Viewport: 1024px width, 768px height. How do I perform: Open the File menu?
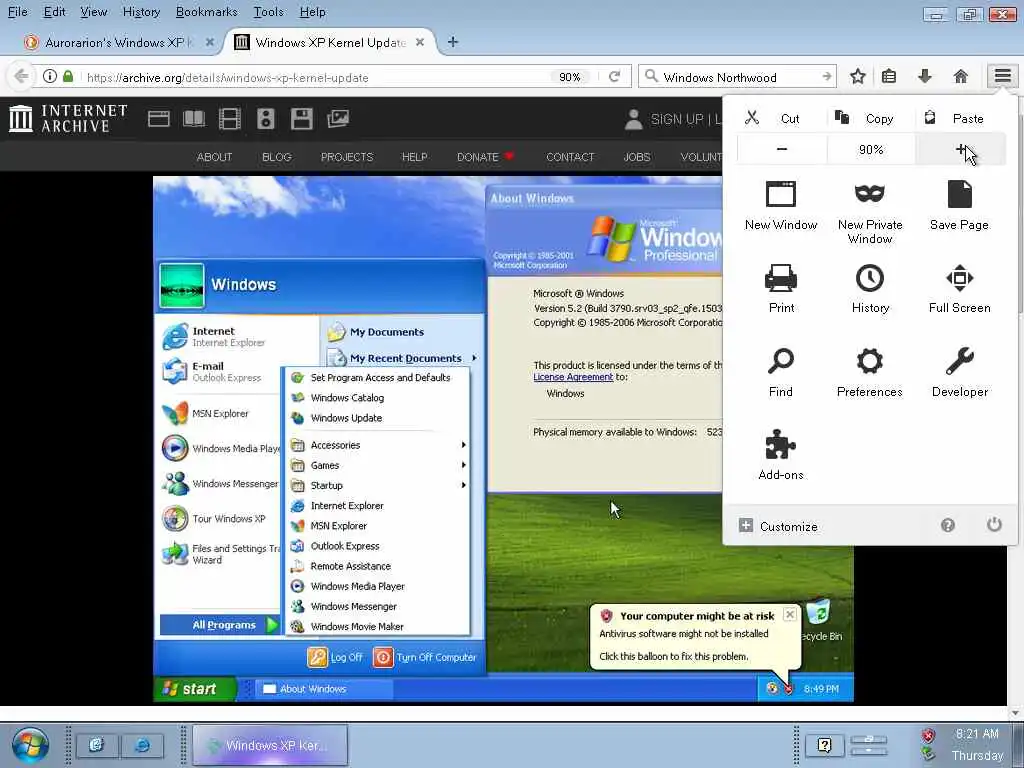tap(18, 12)
